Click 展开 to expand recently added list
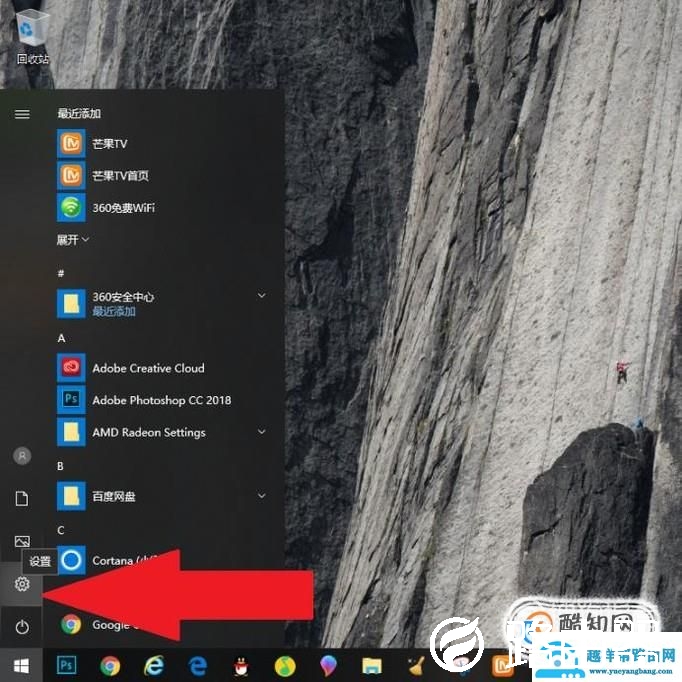The width and height of the screenshot is (682, 682). (73, 240)
